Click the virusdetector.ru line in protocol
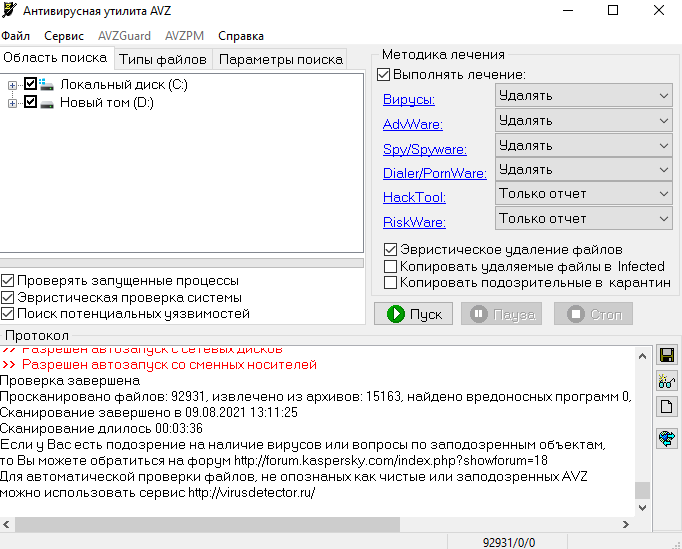This screenshot has height=549, width=682. pos(158,492)
